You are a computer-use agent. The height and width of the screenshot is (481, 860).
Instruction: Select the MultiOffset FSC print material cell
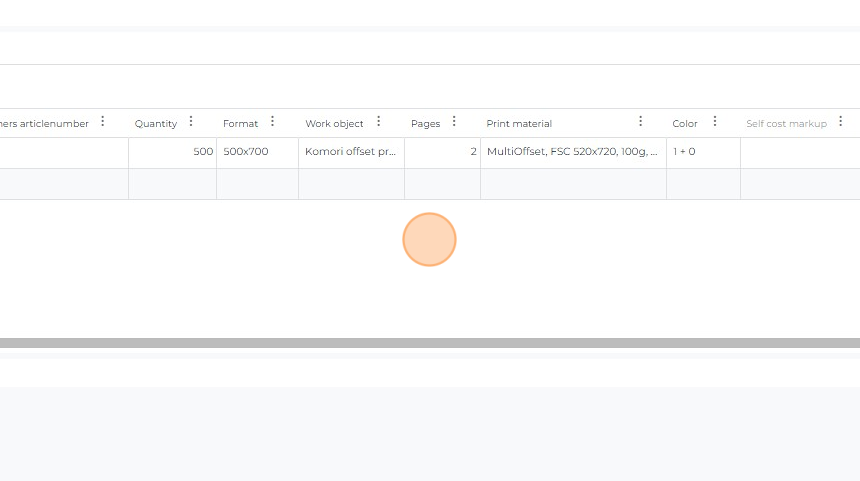click(x=573, y=152)
